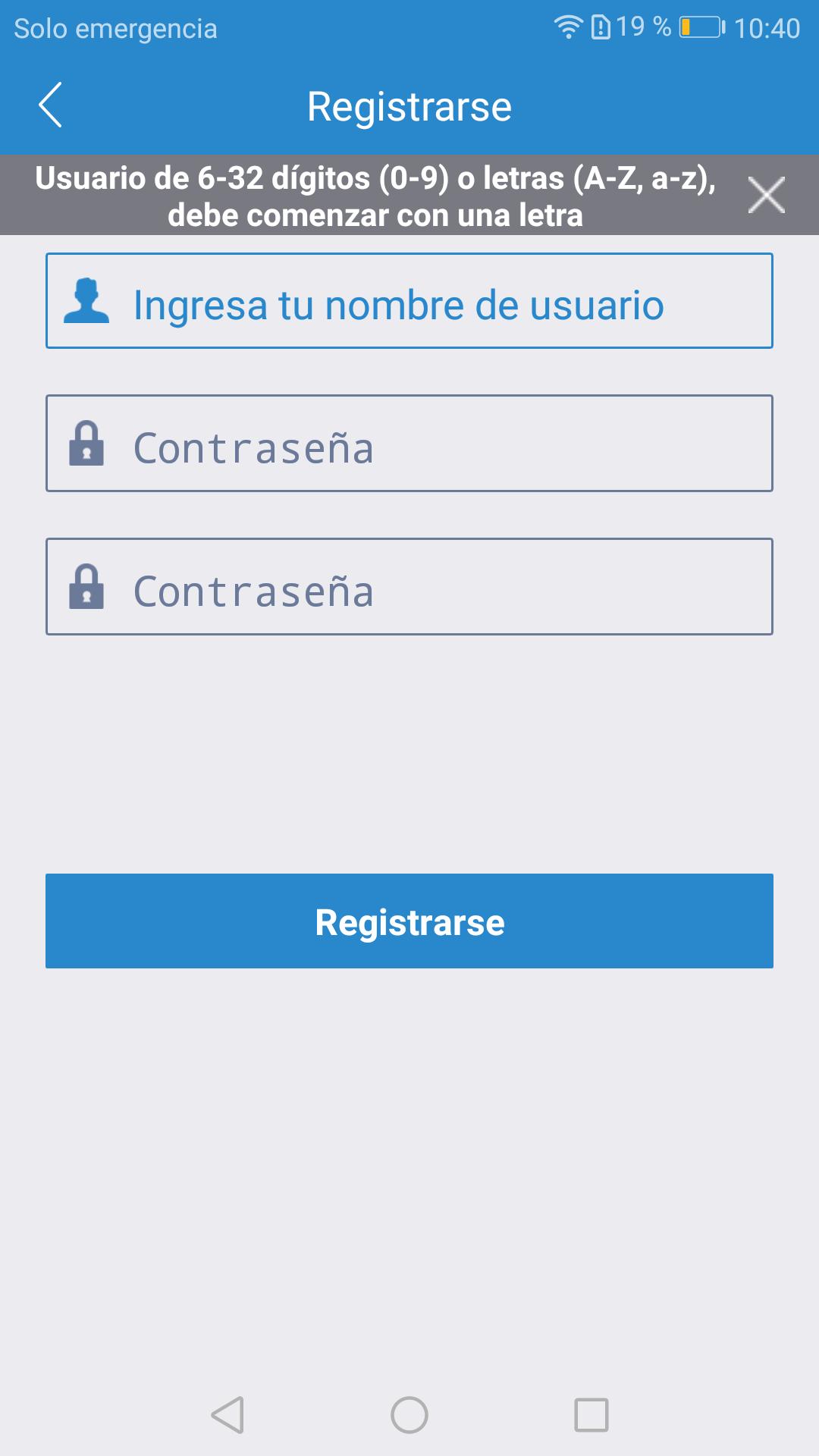
Task: Tap the Registrarse header title
Action: click(x=409, y=106)
